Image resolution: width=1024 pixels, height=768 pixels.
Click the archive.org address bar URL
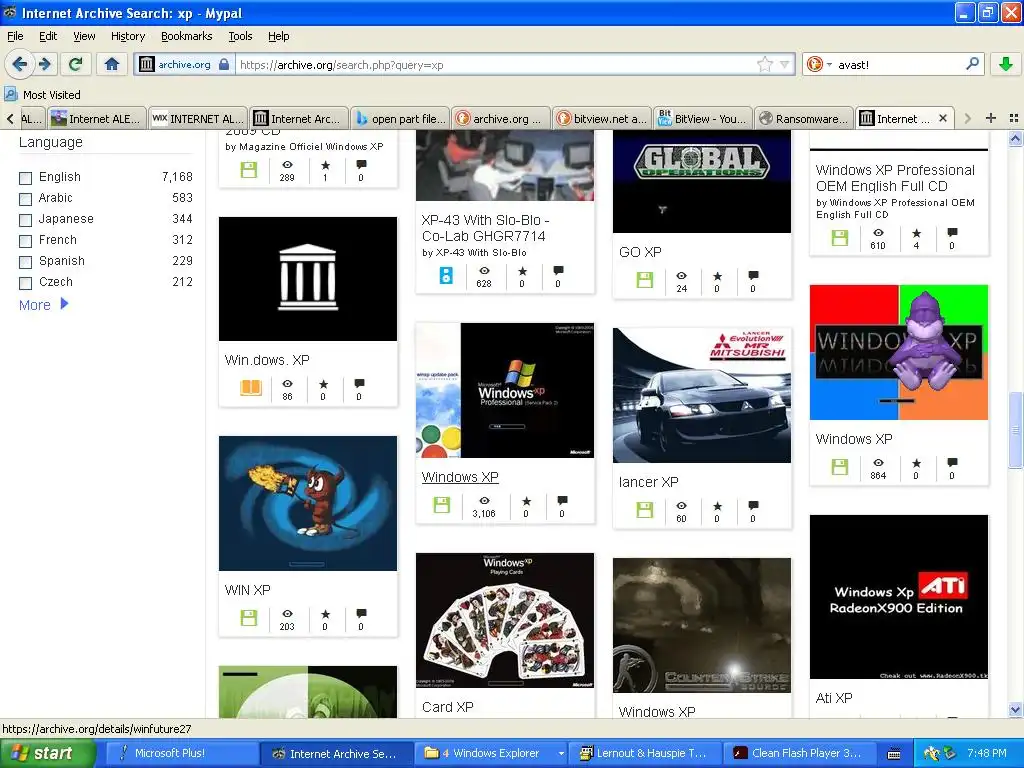coord(496,64)
